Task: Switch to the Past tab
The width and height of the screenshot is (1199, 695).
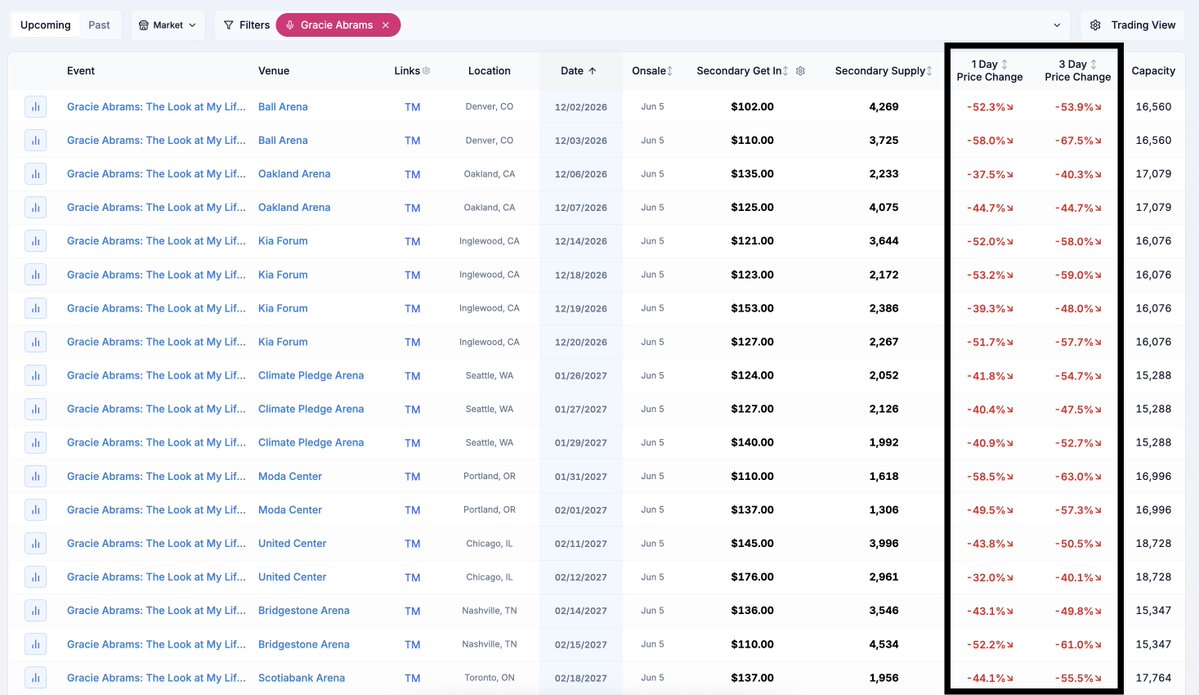Action: click(x=99, y=25)
